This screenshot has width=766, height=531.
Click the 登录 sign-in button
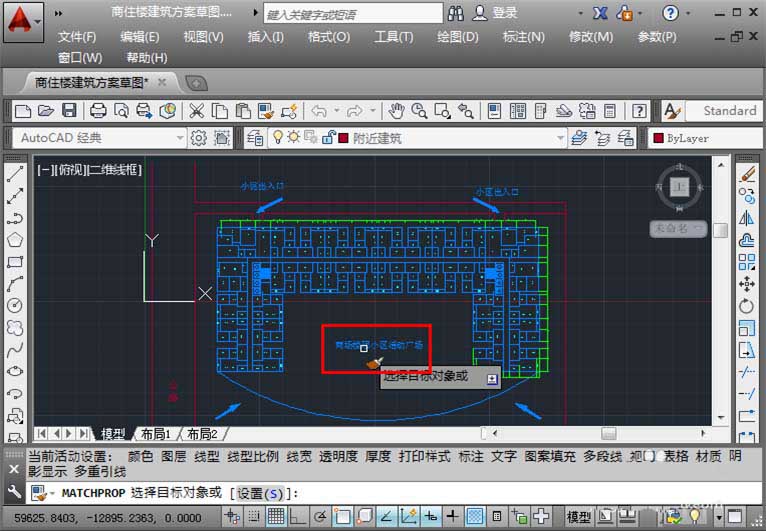pyautogui.click(x=505, y=13)
